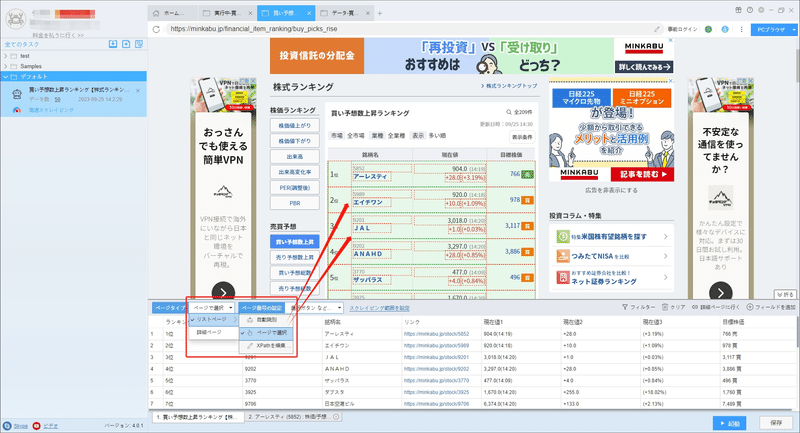Image resolution: width=800 pixels, height=433 pixels.
Task: Collapse the デフォルト folder
Action: coord(6,77)
